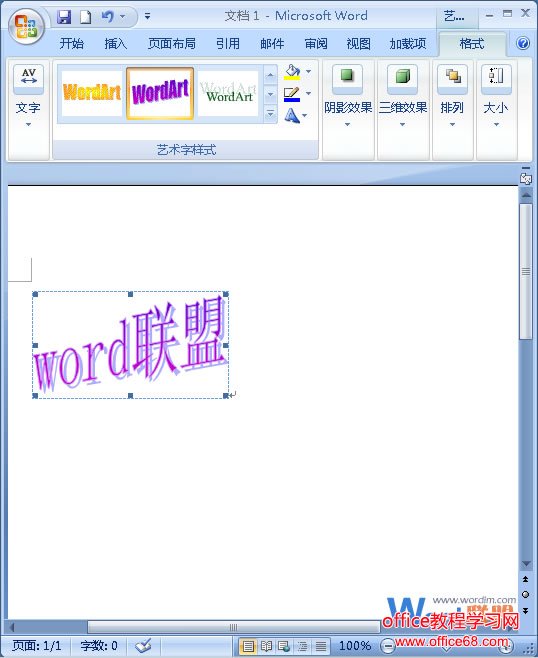Click 页面: 1/1 in status bar
This screenshot has width=538, height=658.
tap(37, 645)
